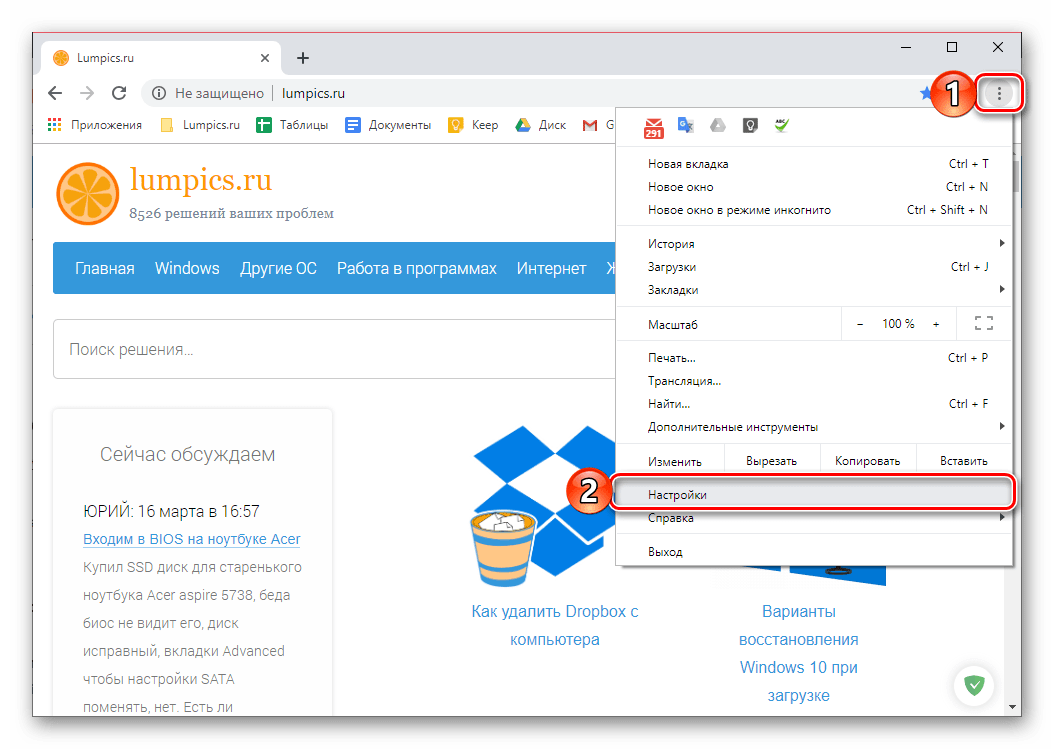This screenshot has width=1054, height=749.
Task: Click the 'Сейчас обсуждаем' heading
Action: point(188,455)
